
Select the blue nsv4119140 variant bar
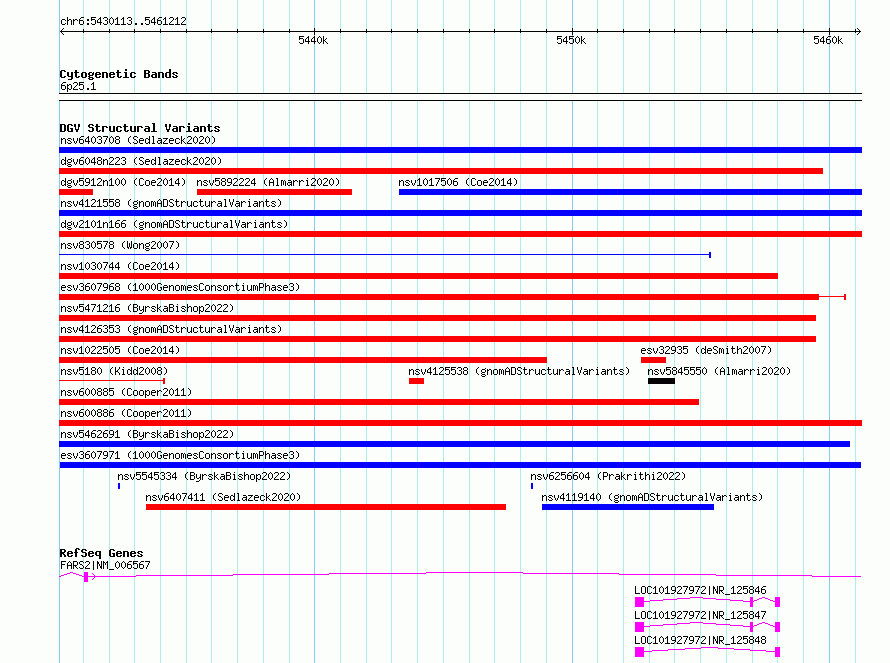tap(628, 507)
